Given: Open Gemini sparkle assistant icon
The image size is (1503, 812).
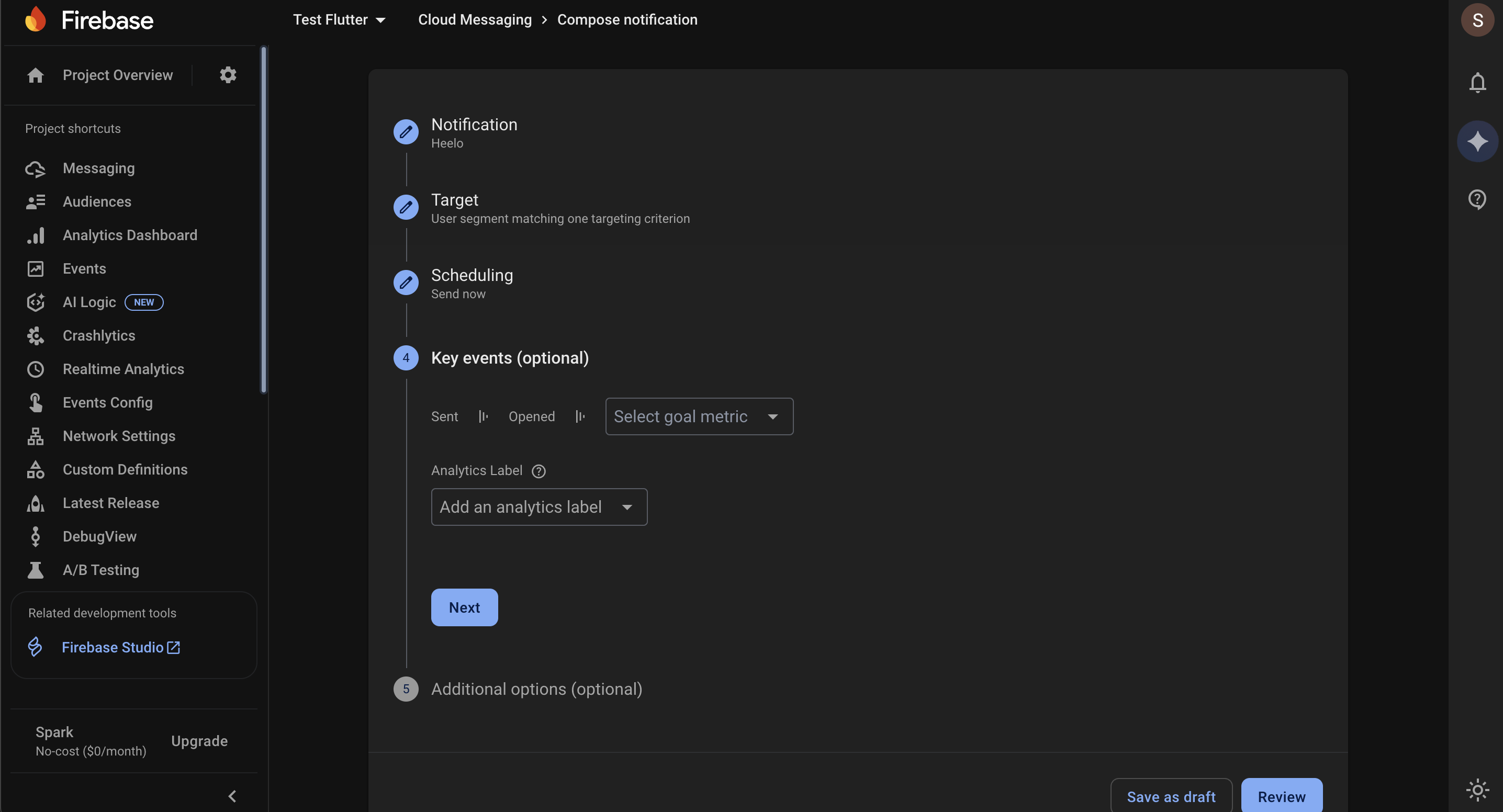Looking at the screenshot, I should 1477,141.
